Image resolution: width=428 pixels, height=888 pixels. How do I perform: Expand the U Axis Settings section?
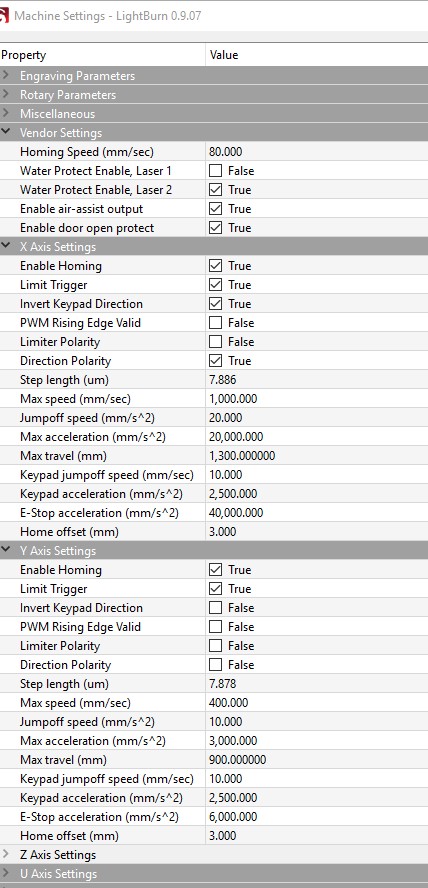(x=6, y=873)
